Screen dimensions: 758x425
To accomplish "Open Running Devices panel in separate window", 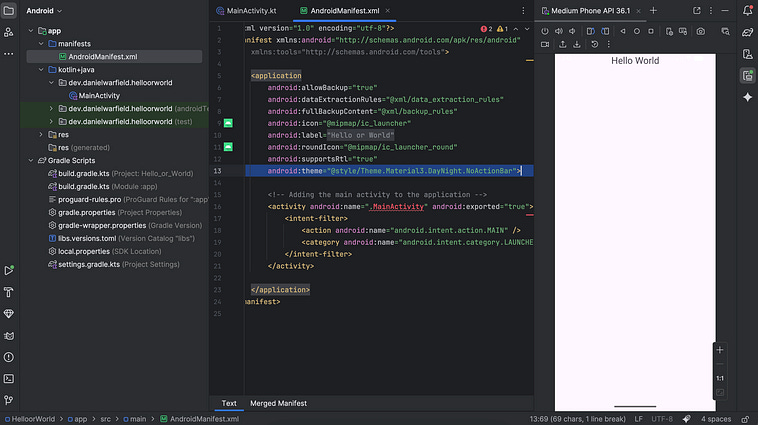I will pyautogui.click(x=697, y=11).
